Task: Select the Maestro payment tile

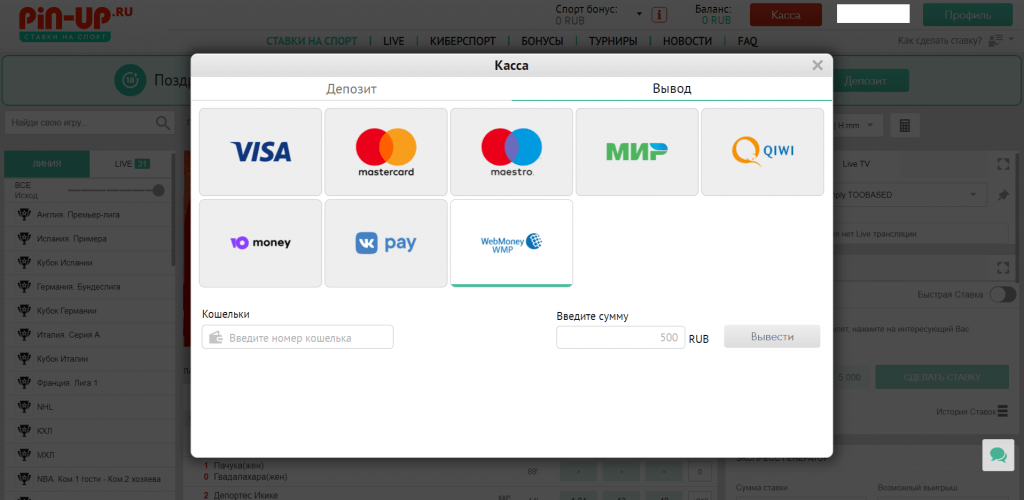Action: coord(511,152)
